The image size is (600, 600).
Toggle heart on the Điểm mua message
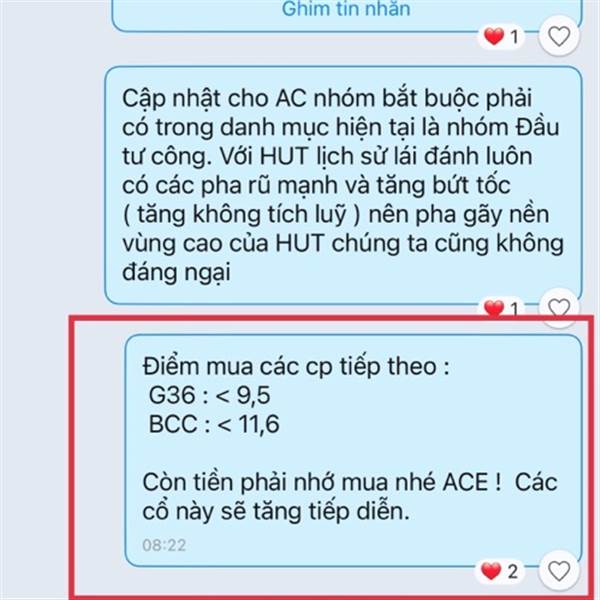pos(559,571)
